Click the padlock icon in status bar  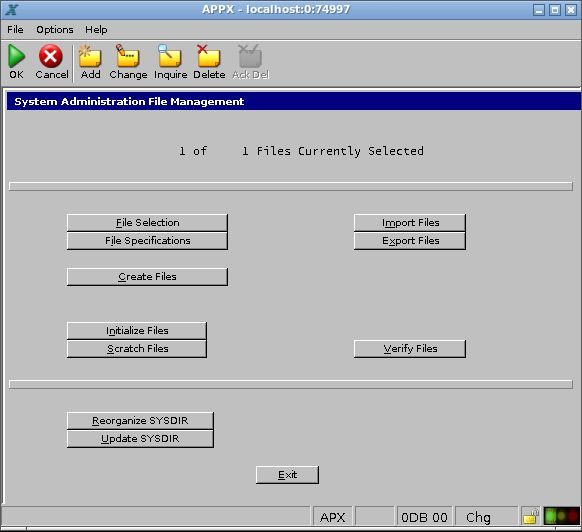[x=530, y=516]
